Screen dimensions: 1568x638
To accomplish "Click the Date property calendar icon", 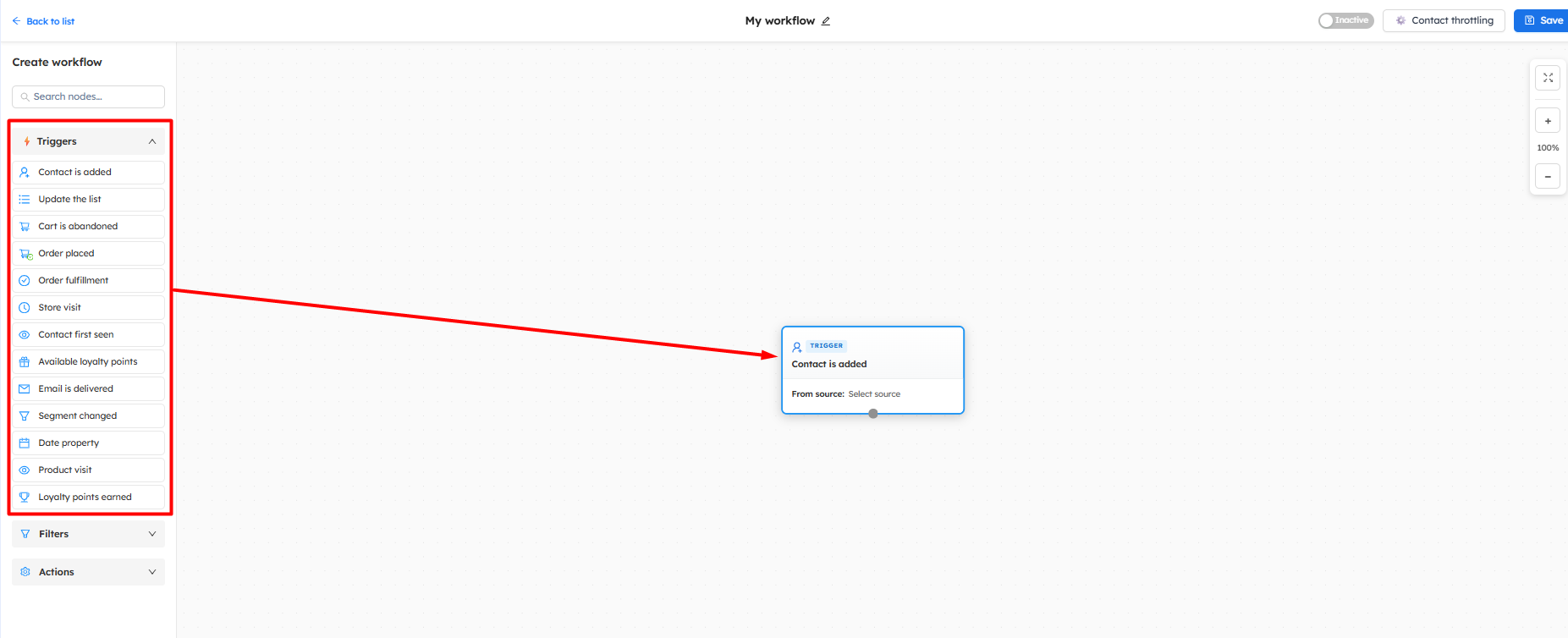I will (25, 443).
